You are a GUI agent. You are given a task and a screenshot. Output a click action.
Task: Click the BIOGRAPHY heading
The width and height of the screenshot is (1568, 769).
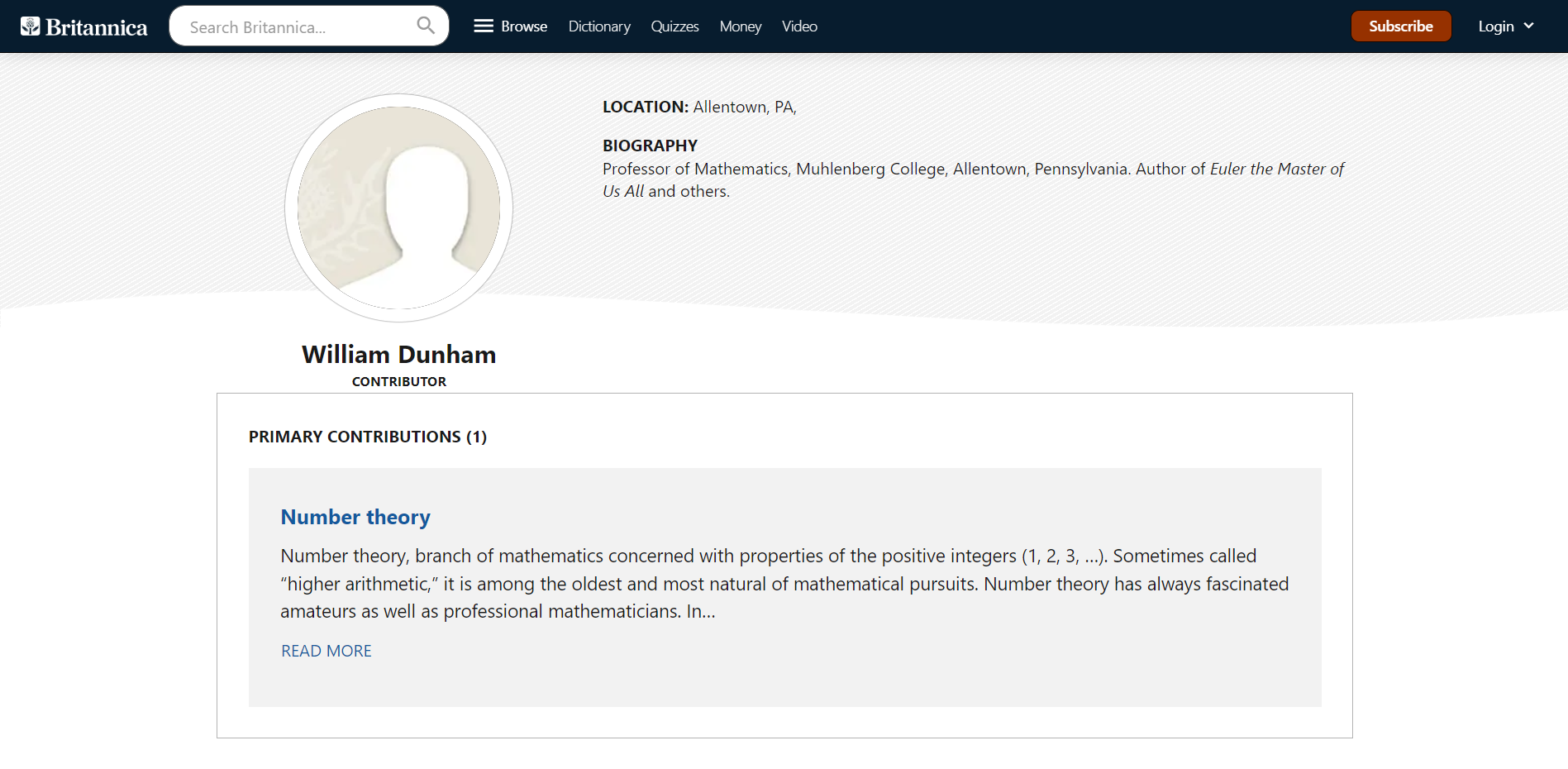coord(650,146)
